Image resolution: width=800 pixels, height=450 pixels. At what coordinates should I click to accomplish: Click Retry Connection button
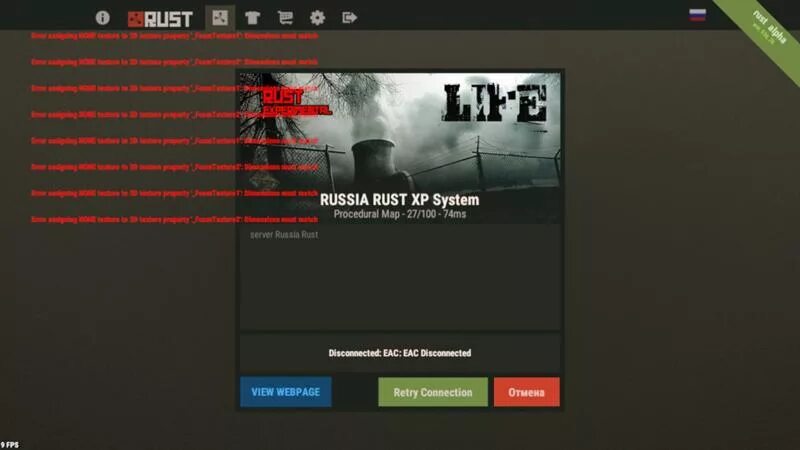pyautogui.click(x=433, y=392)
